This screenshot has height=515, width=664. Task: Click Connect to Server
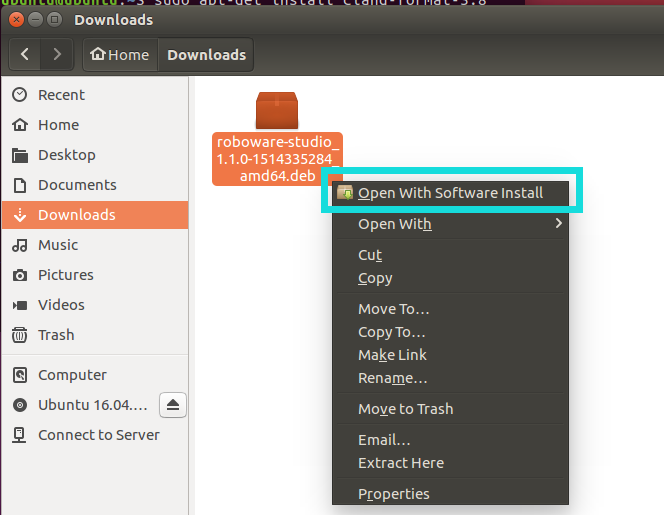click(95, 435)
